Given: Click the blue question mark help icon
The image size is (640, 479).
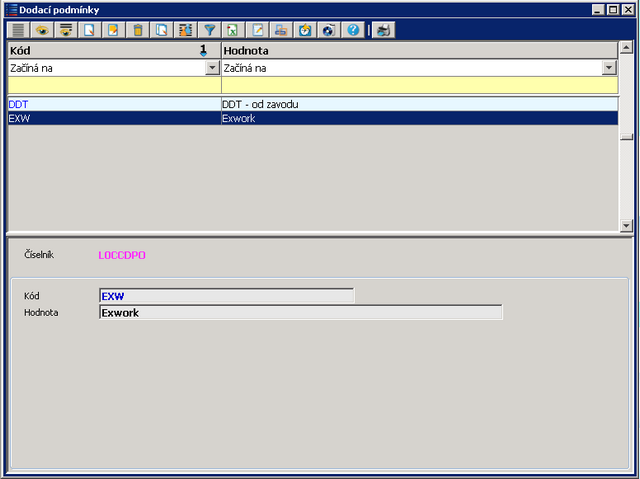Looking at the screenshot, I should (353, 30).
